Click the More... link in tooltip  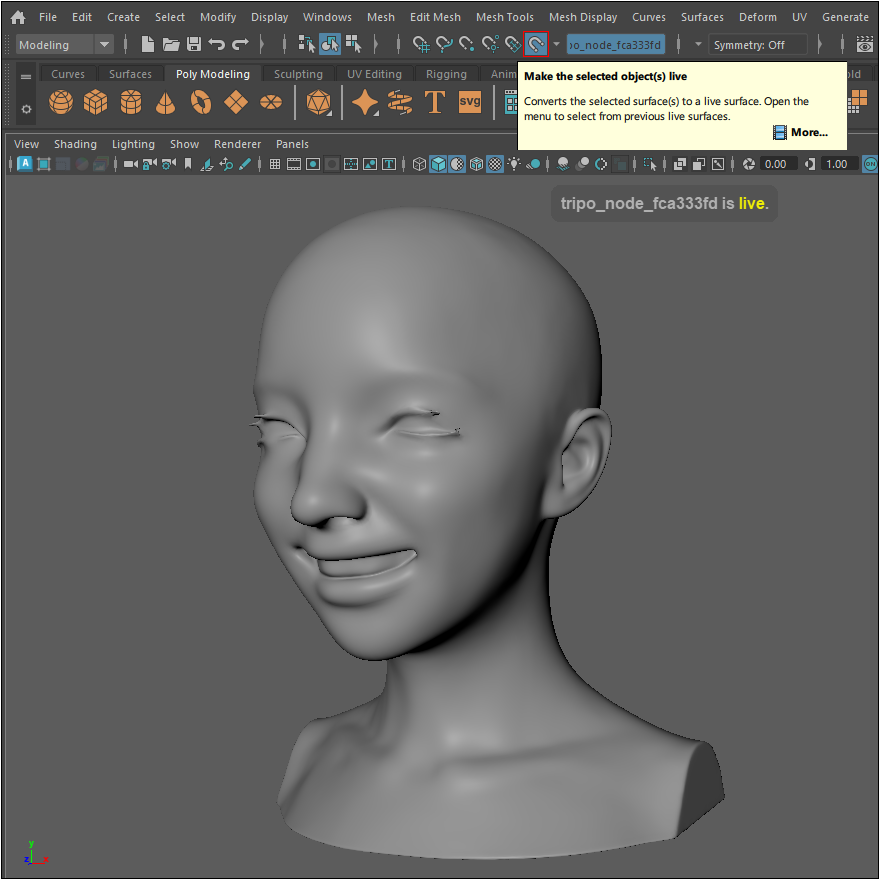(808, 132)
